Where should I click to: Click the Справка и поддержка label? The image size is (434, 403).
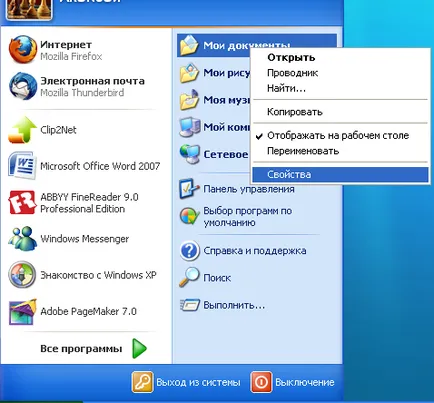pyautogui.click(x=255, y=251)
